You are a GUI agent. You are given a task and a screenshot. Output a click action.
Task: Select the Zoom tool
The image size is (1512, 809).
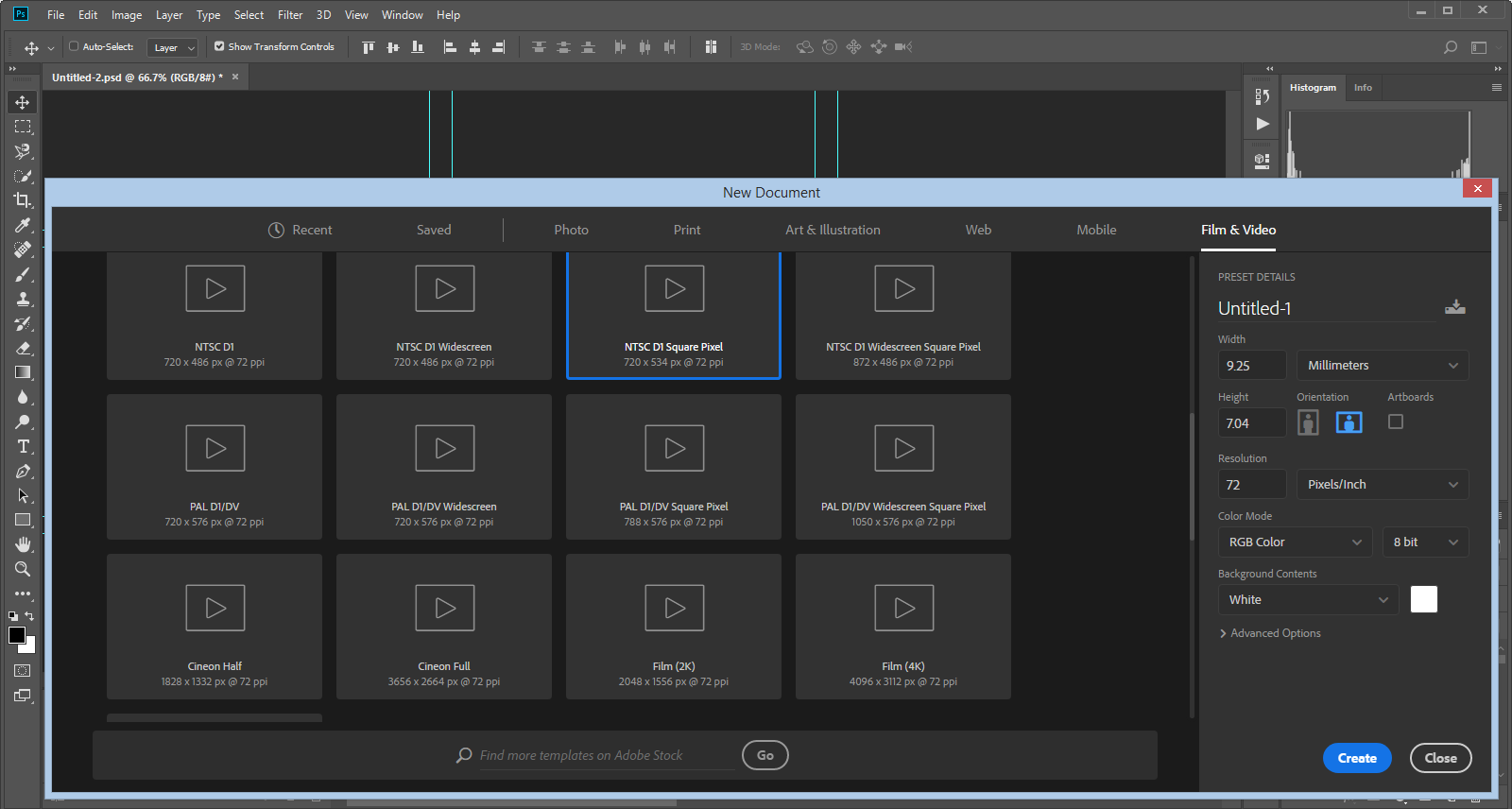click(22, 569)
